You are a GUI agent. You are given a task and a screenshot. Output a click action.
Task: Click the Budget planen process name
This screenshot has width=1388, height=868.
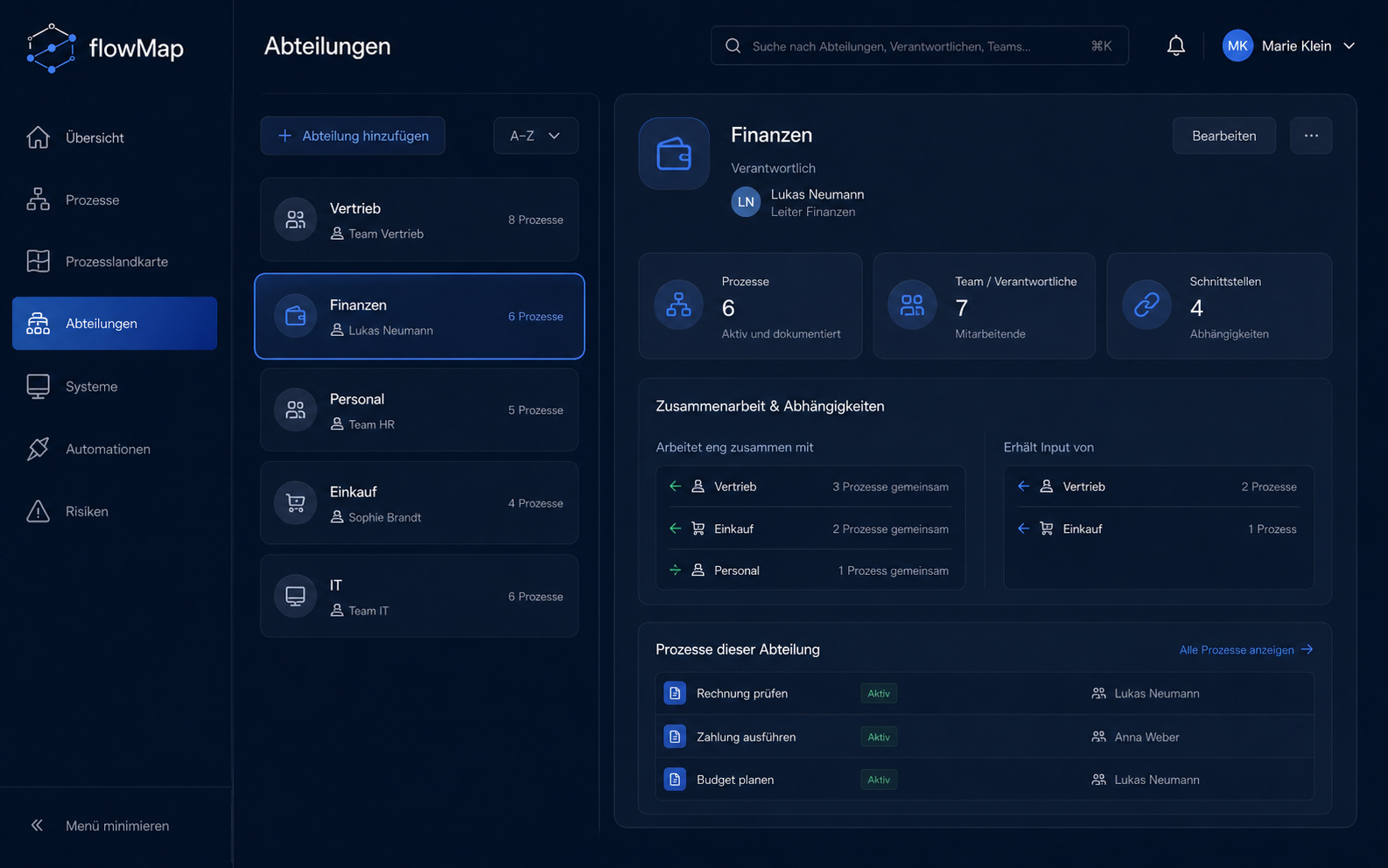735,780
